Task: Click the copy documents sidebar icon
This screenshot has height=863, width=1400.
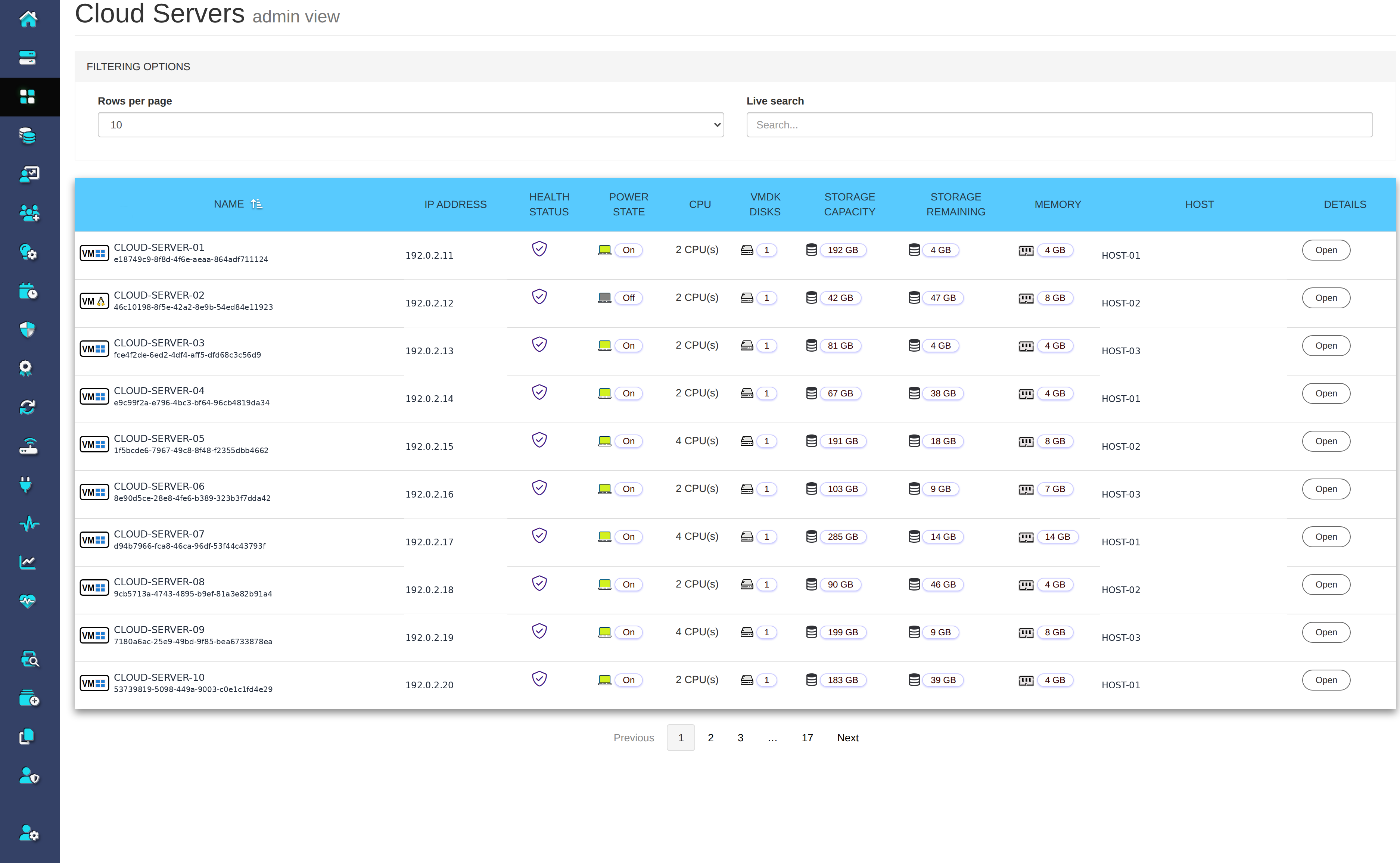Action: coord(27,737)
